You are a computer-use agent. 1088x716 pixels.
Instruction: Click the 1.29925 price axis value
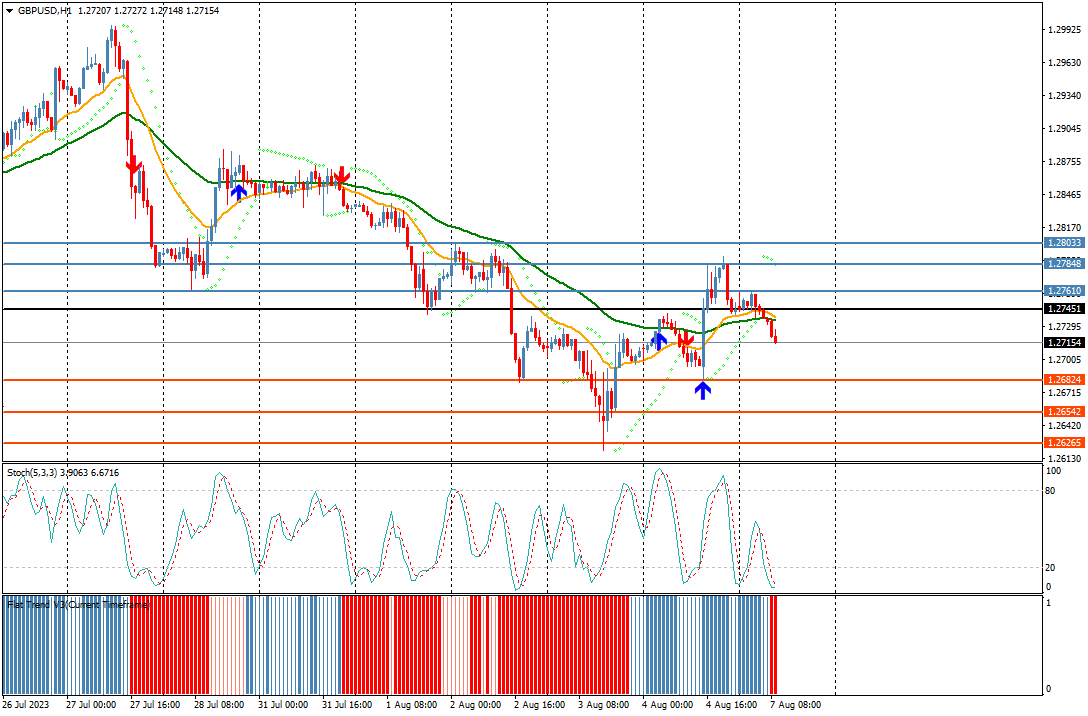1064,30
